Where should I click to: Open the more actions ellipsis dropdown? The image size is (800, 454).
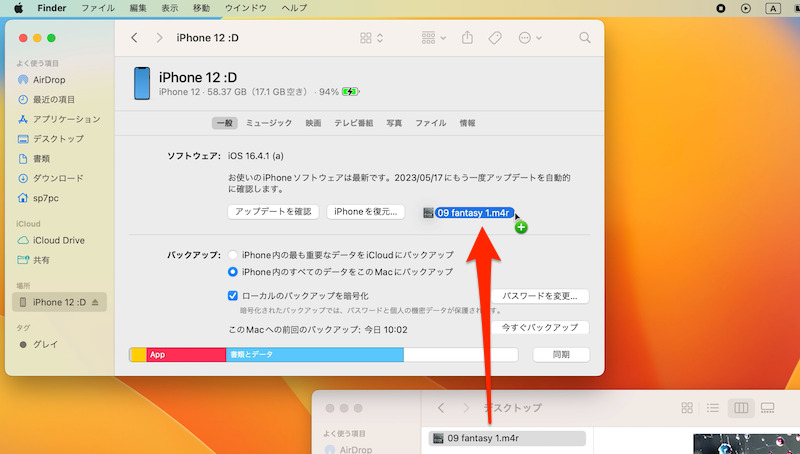click(530, 38)
